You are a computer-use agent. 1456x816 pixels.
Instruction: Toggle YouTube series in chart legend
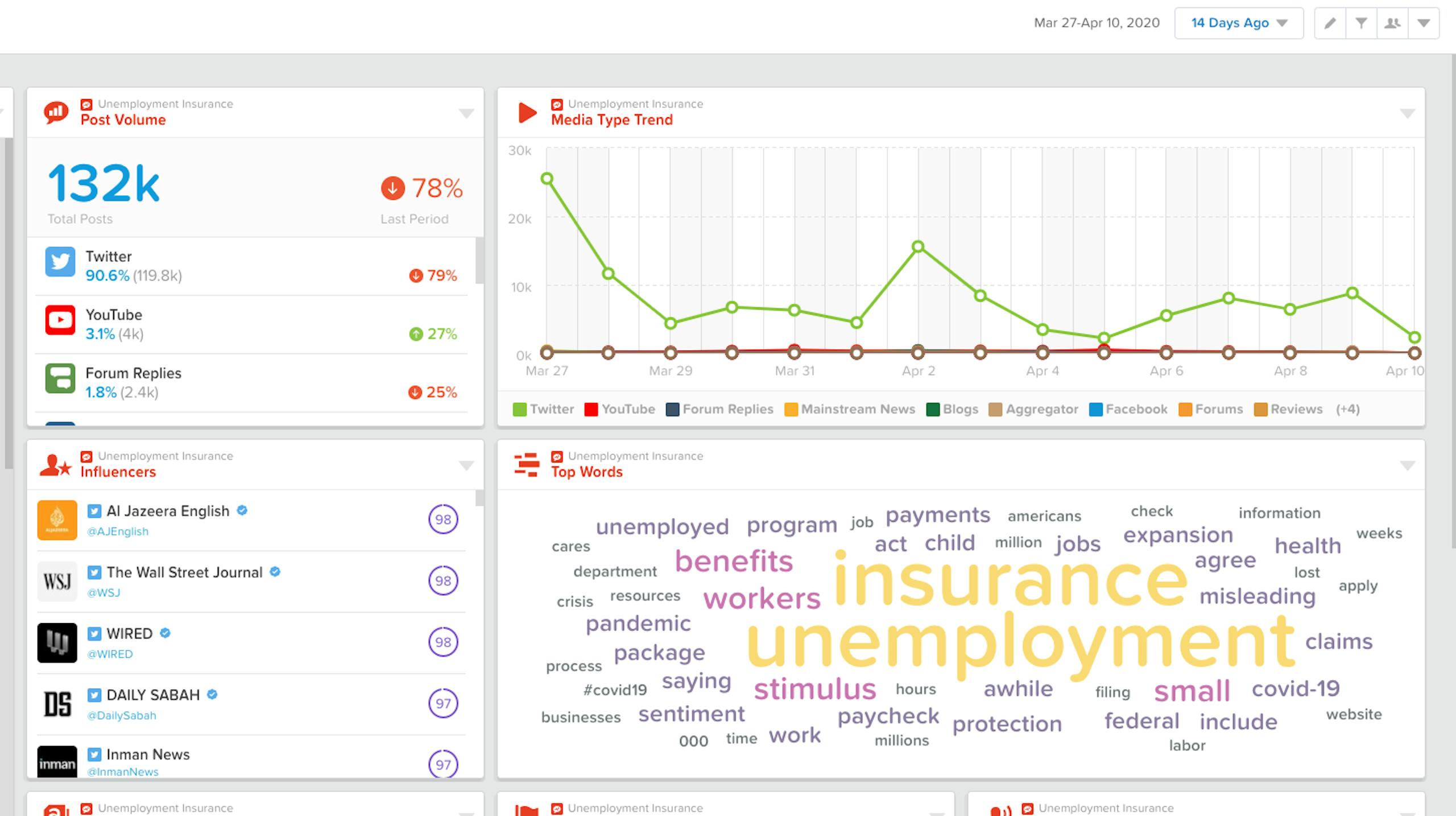620,409
